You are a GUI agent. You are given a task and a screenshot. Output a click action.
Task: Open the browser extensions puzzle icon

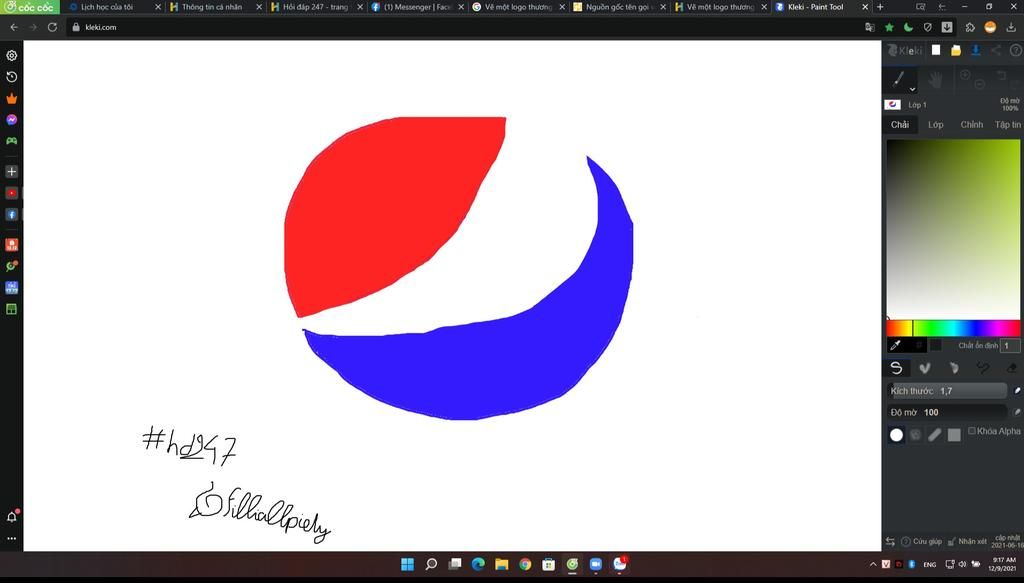(x=970, y=27)
